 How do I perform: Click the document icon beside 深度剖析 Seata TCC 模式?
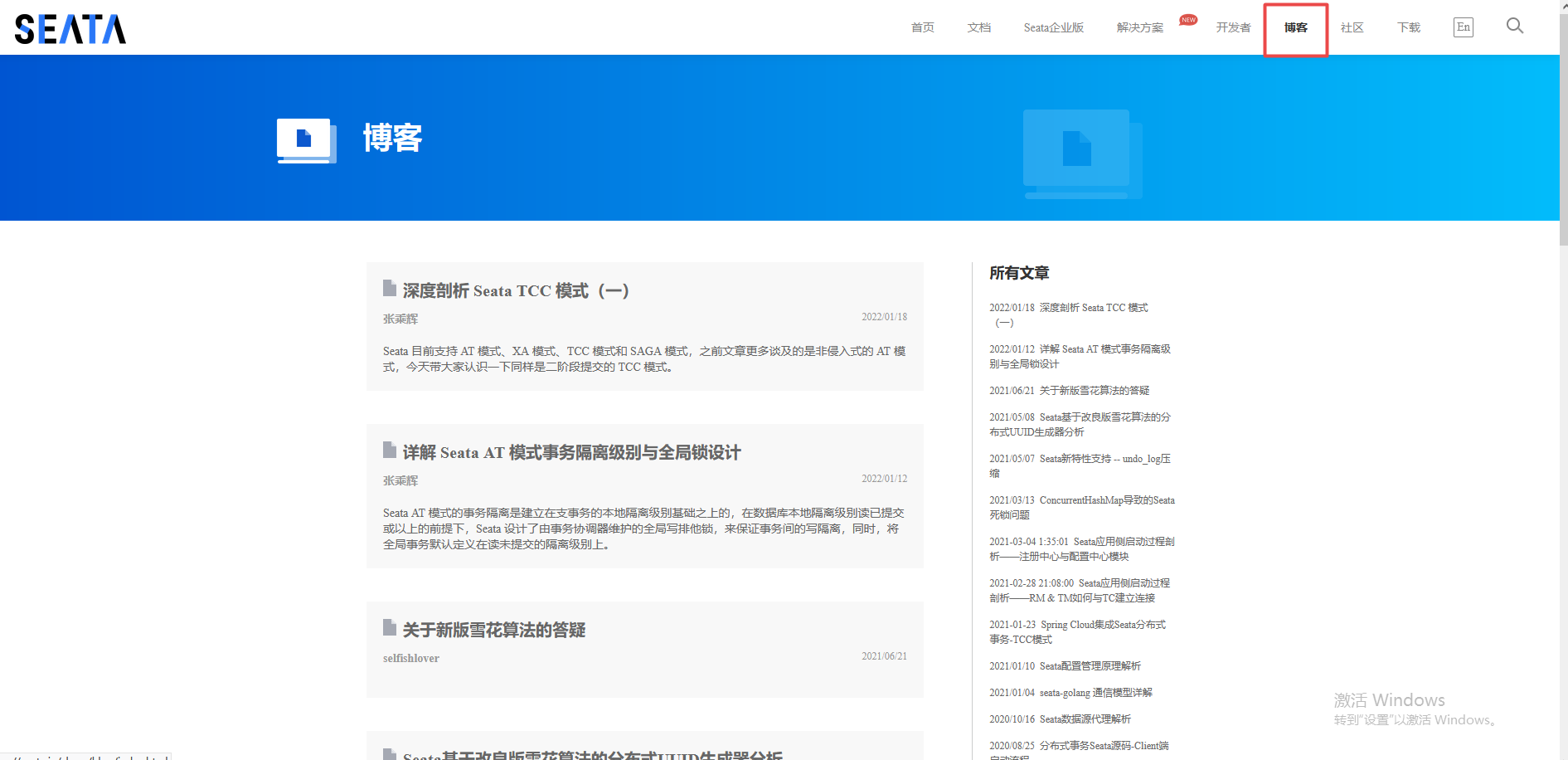pyautogui.click(x=389, y=288)
